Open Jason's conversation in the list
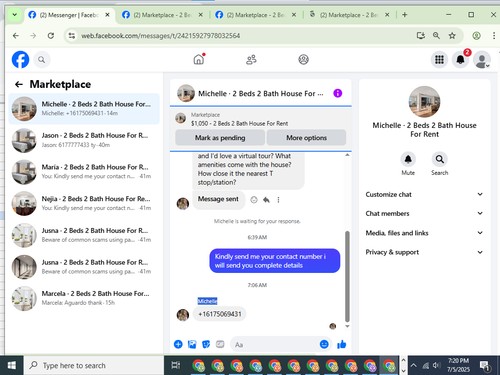The image size is (500, 375). click(84, 140)
